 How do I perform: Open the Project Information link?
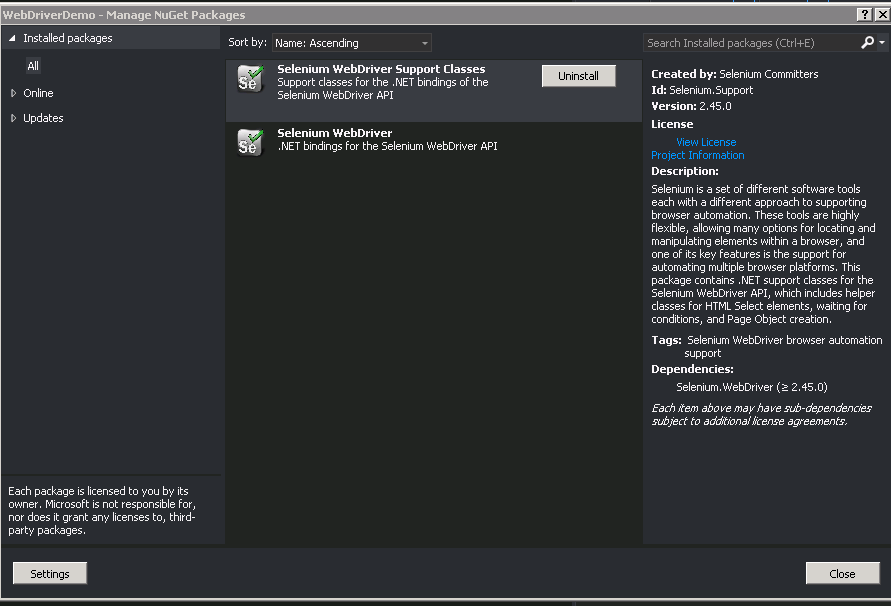698,155
